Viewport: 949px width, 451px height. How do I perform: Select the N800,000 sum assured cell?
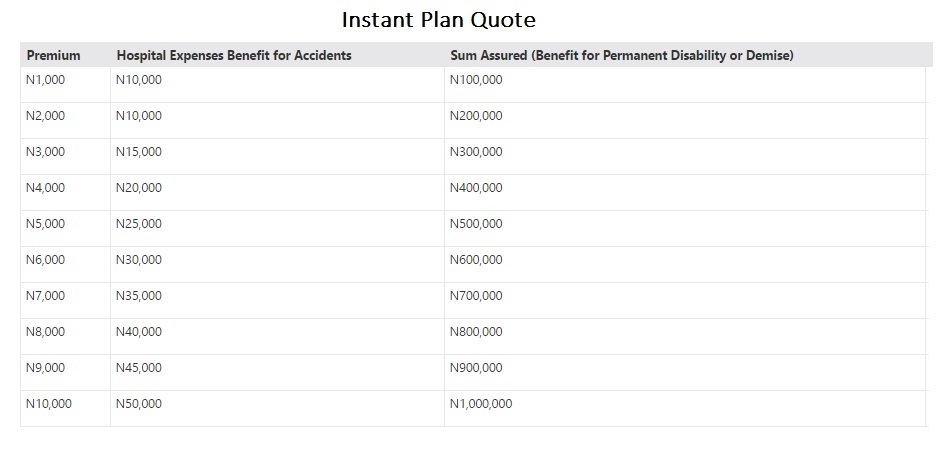coord(477,332)
